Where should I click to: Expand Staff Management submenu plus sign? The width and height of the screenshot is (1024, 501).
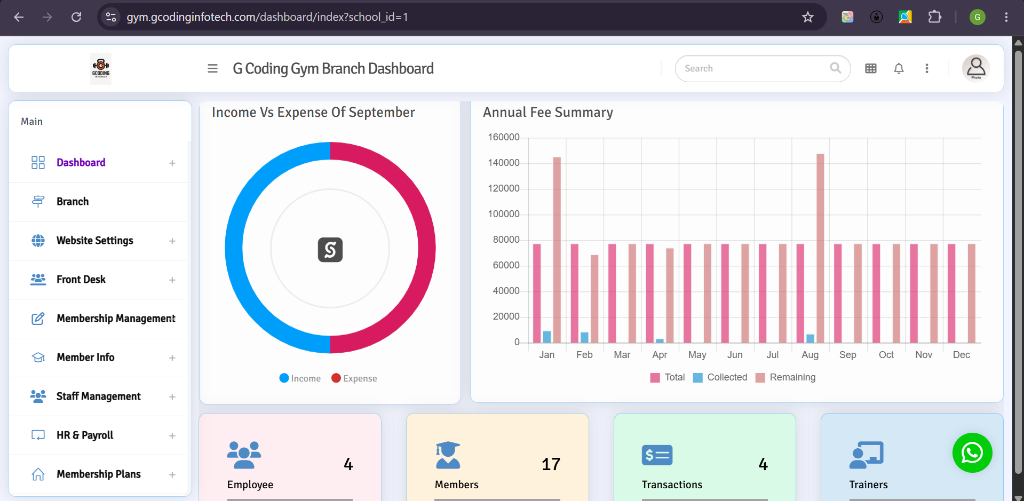pyautogui.click(x=172, y=396)
